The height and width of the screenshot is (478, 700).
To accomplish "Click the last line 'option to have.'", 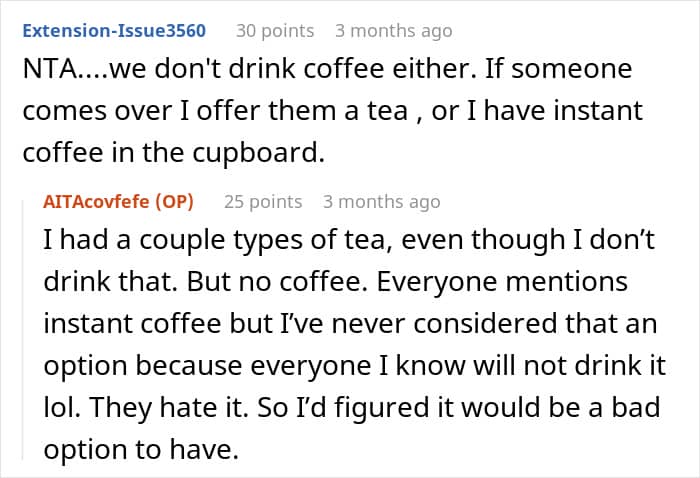I will pyautogui.click(x=141, y=449).
